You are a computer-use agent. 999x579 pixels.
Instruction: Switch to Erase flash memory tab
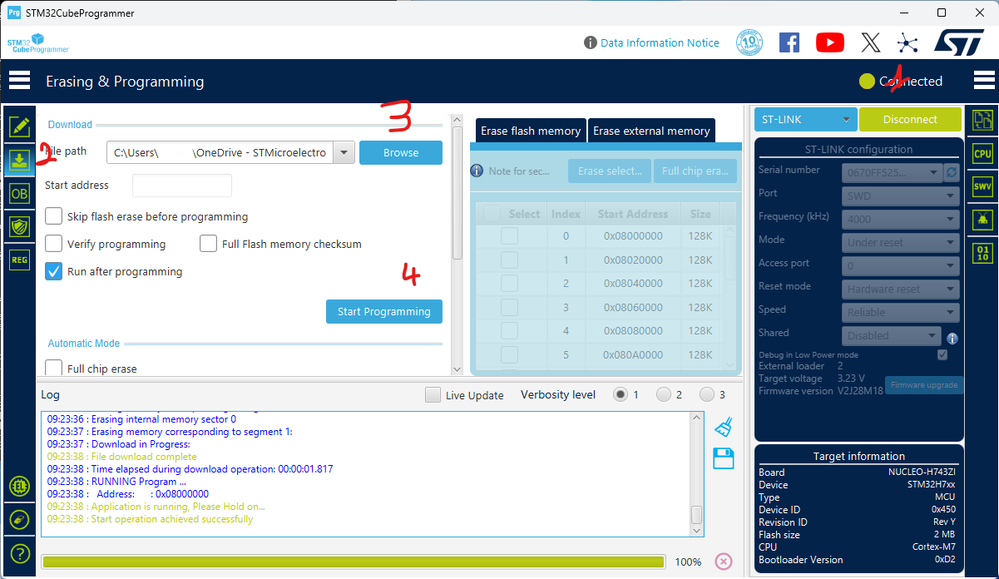point(531,131)
